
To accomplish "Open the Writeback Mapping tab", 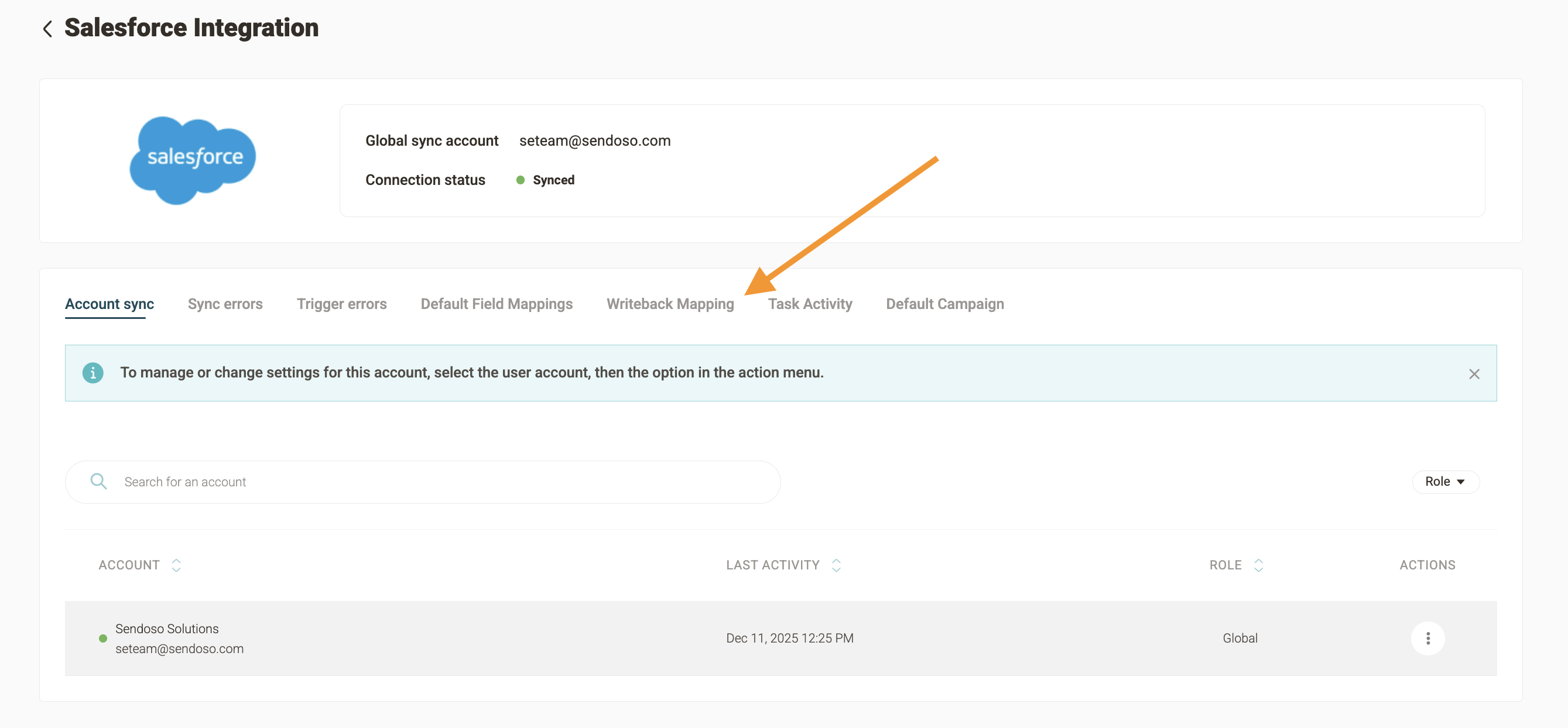I will [670, 304].
